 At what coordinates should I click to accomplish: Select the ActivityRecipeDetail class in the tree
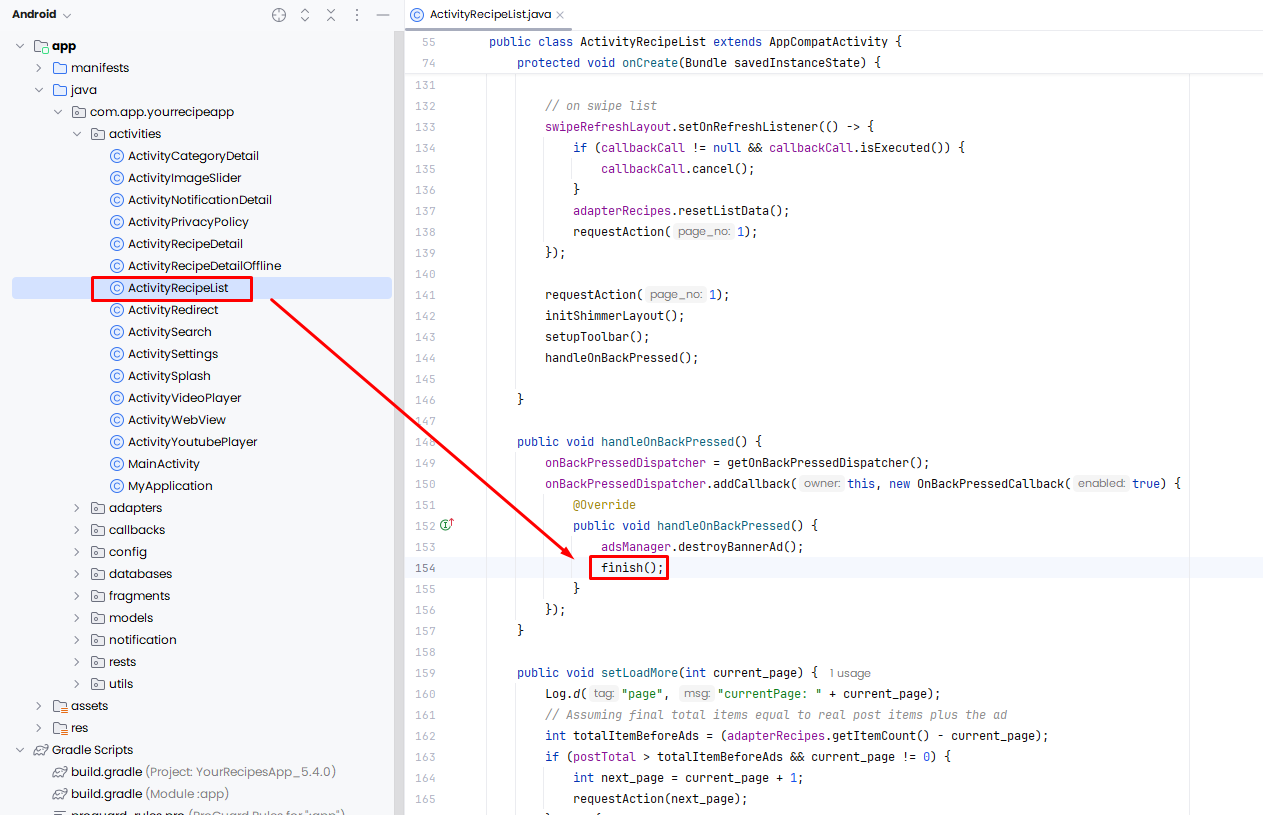coord(185,244)
